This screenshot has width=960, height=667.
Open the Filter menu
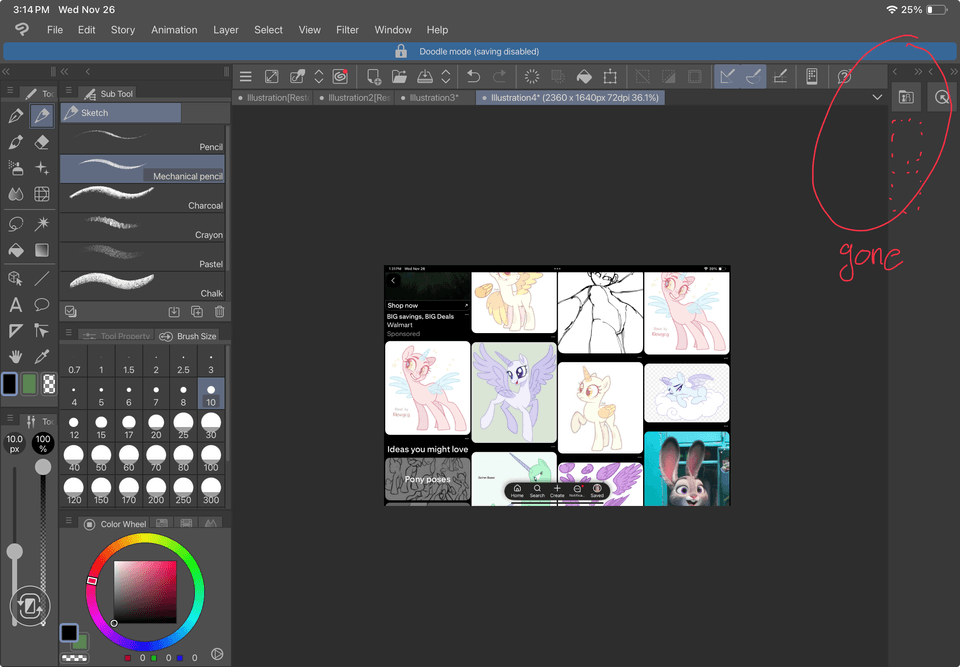pyautogui.click(x=347, y=30)
